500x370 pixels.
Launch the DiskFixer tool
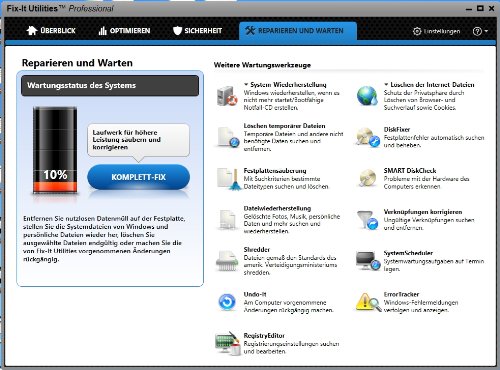coord(397,129)
